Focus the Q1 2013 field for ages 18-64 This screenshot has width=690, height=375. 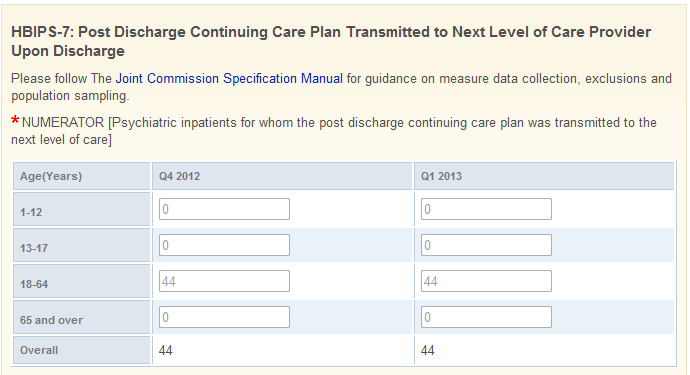point(486,281)
